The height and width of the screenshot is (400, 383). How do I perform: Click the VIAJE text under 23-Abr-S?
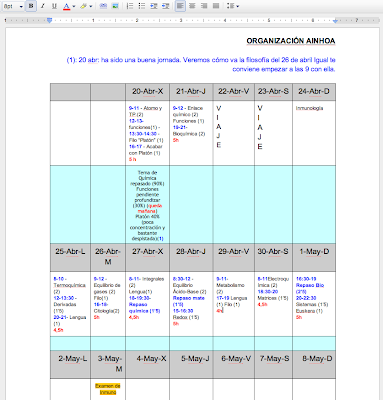coord(260,127)
